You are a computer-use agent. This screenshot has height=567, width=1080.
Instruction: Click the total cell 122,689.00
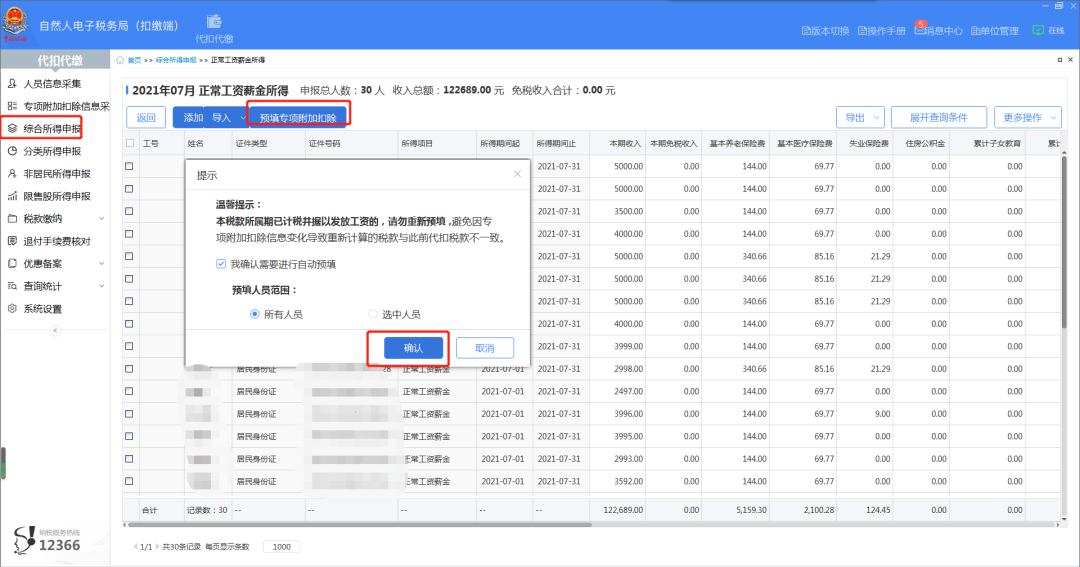pyautogui.click(x=617, y=510)
